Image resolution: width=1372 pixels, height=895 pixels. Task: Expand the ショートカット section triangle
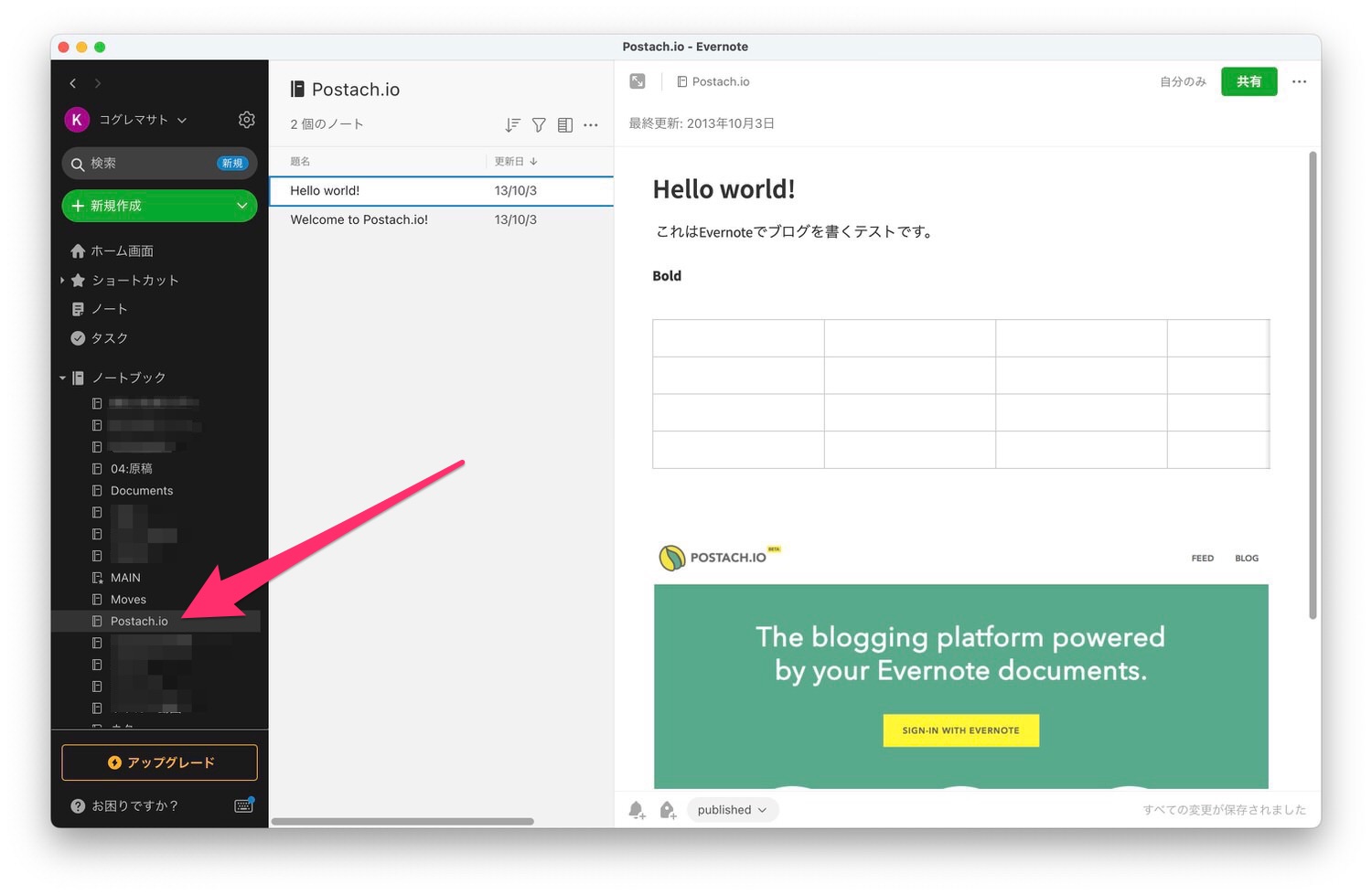pos(62,280)
